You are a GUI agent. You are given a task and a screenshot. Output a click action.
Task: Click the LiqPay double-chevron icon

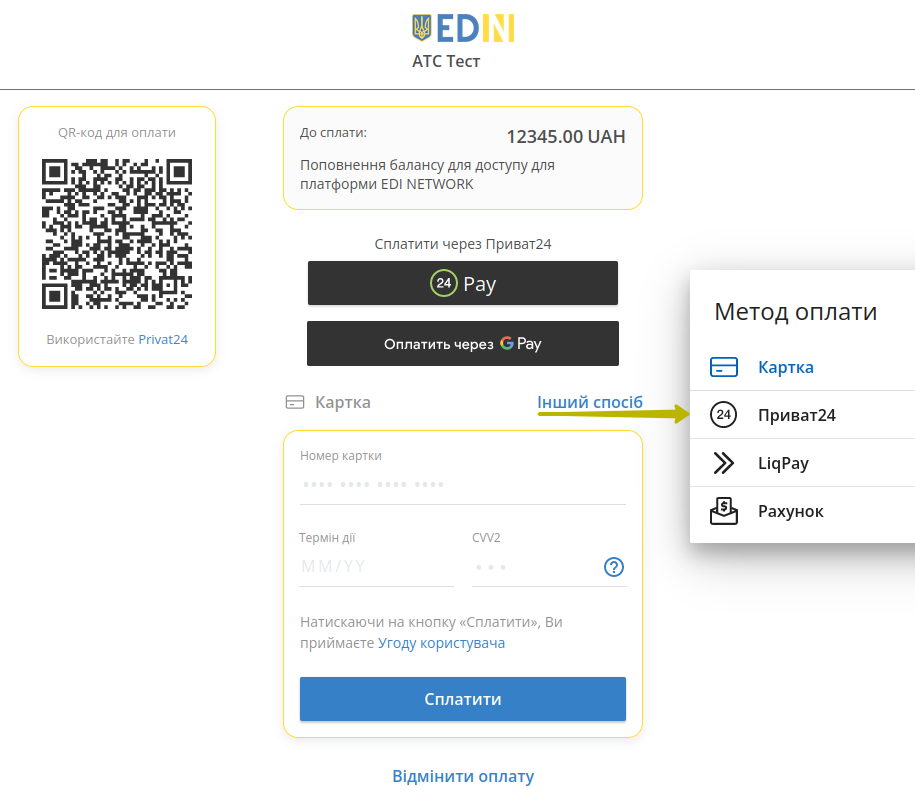pos(724,463)
